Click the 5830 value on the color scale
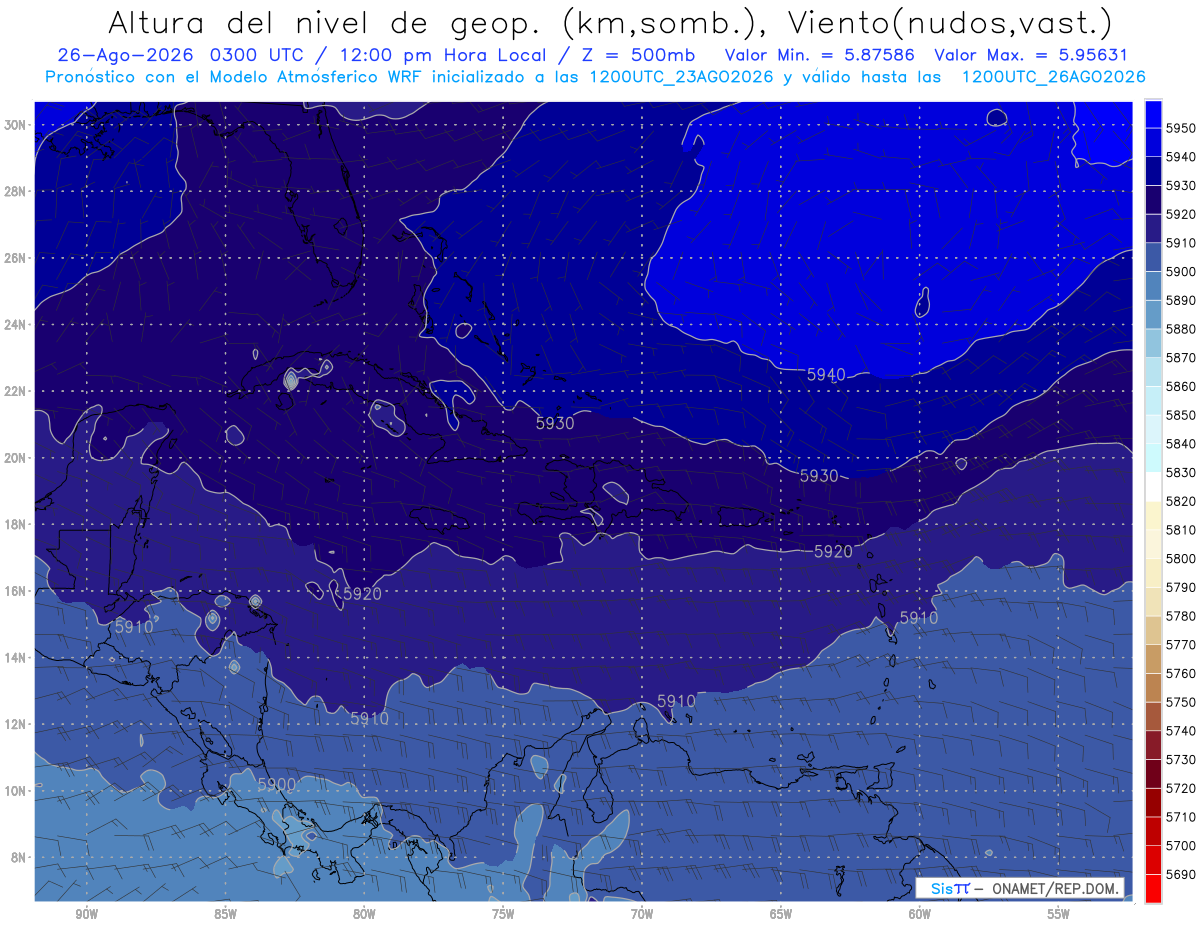Screen dimensions: 1200x927 pos(1181,472)
